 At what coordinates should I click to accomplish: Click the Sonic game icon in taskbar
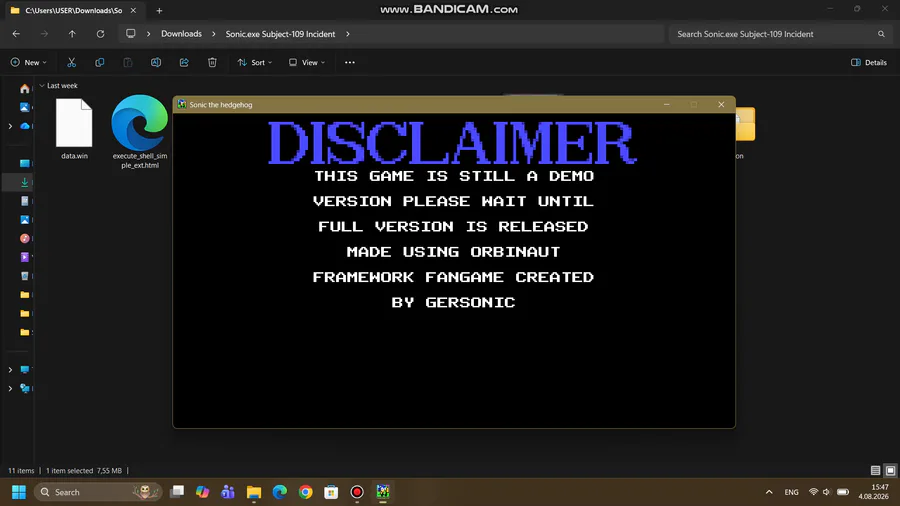point(383,492)
